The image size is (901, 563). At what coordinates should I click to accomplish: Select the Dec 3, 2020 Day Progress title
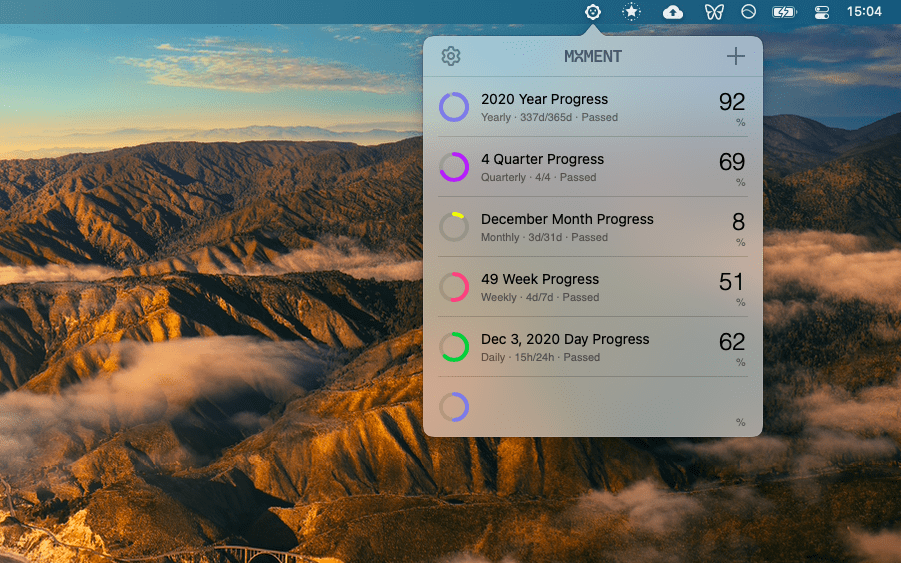(x=565, y=340)
